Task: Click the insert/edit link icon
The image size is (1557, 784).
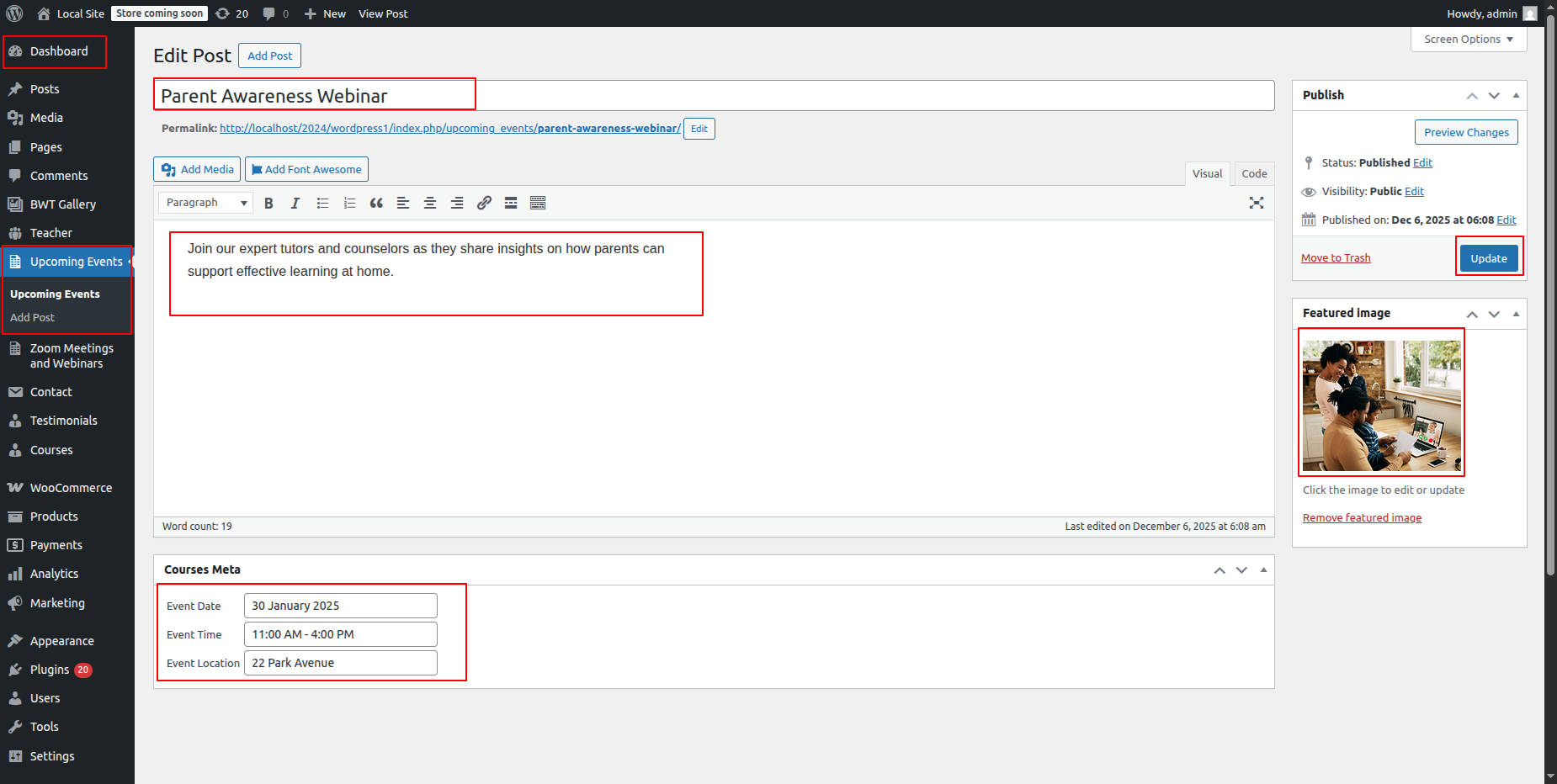Action: point(484,203)
